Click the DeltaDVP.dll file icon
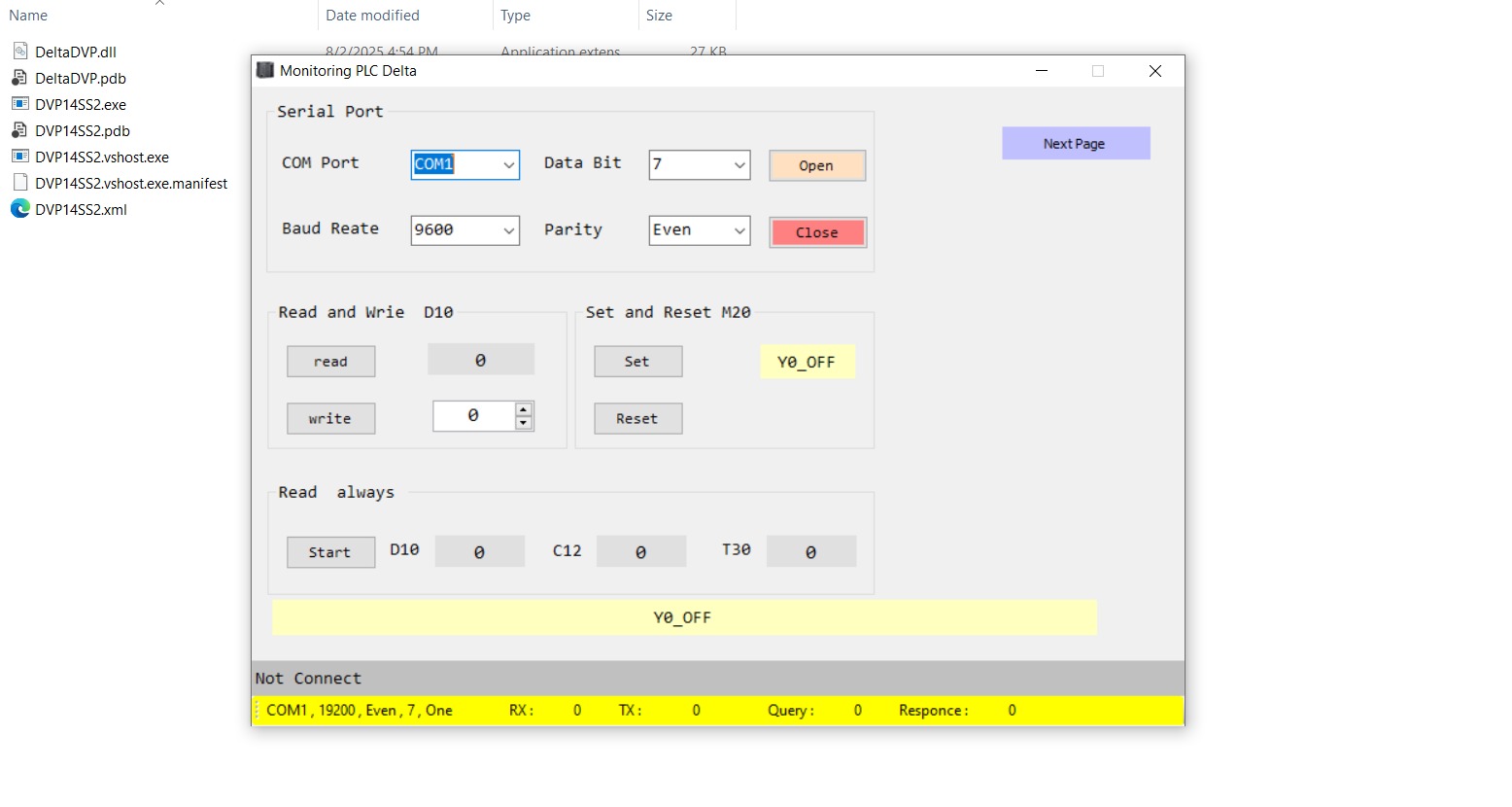The image size is (1512, 807). coord(19,52)
